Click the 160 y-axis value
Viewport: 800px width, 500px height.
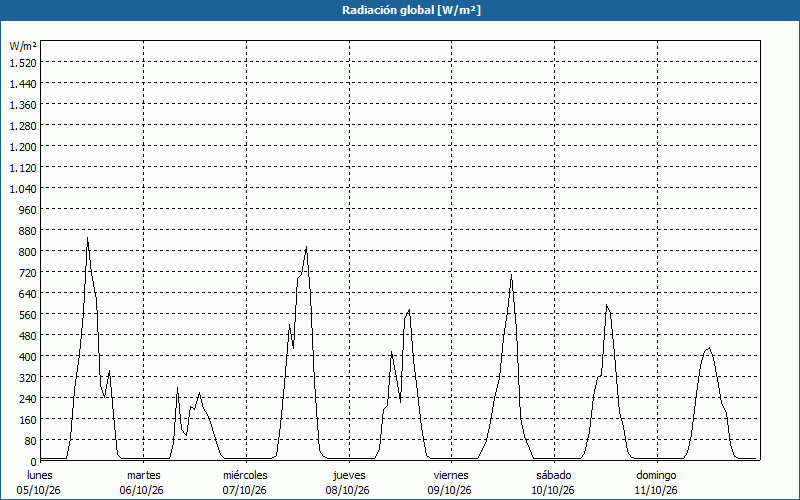point(28,420)
